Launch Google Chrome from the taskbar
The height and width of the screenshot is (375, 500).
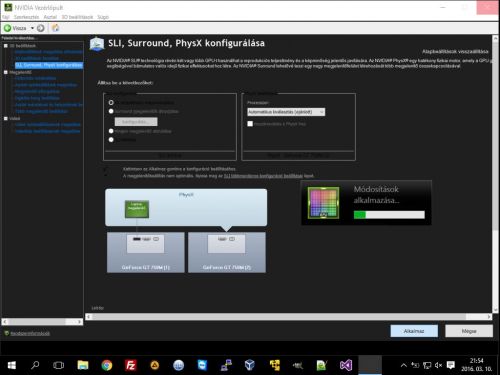click(107, 365)
